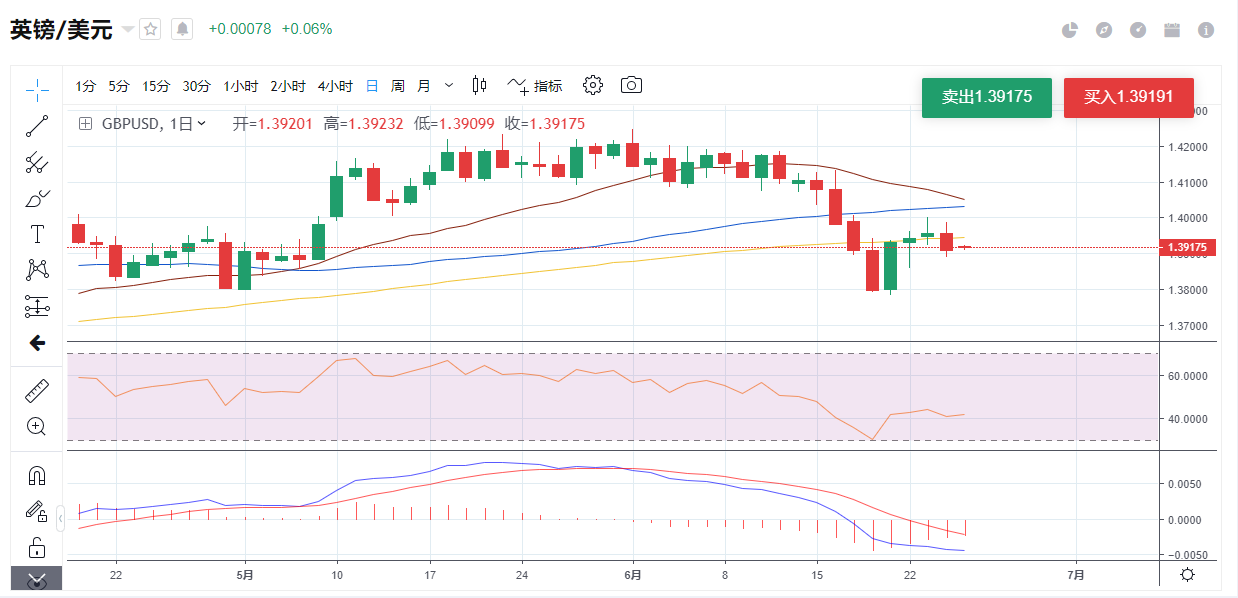Screen dimensions: 1238x598
Task: Select the trend line drawing tool
Action: pyautogui.click(x=37, y=126)
